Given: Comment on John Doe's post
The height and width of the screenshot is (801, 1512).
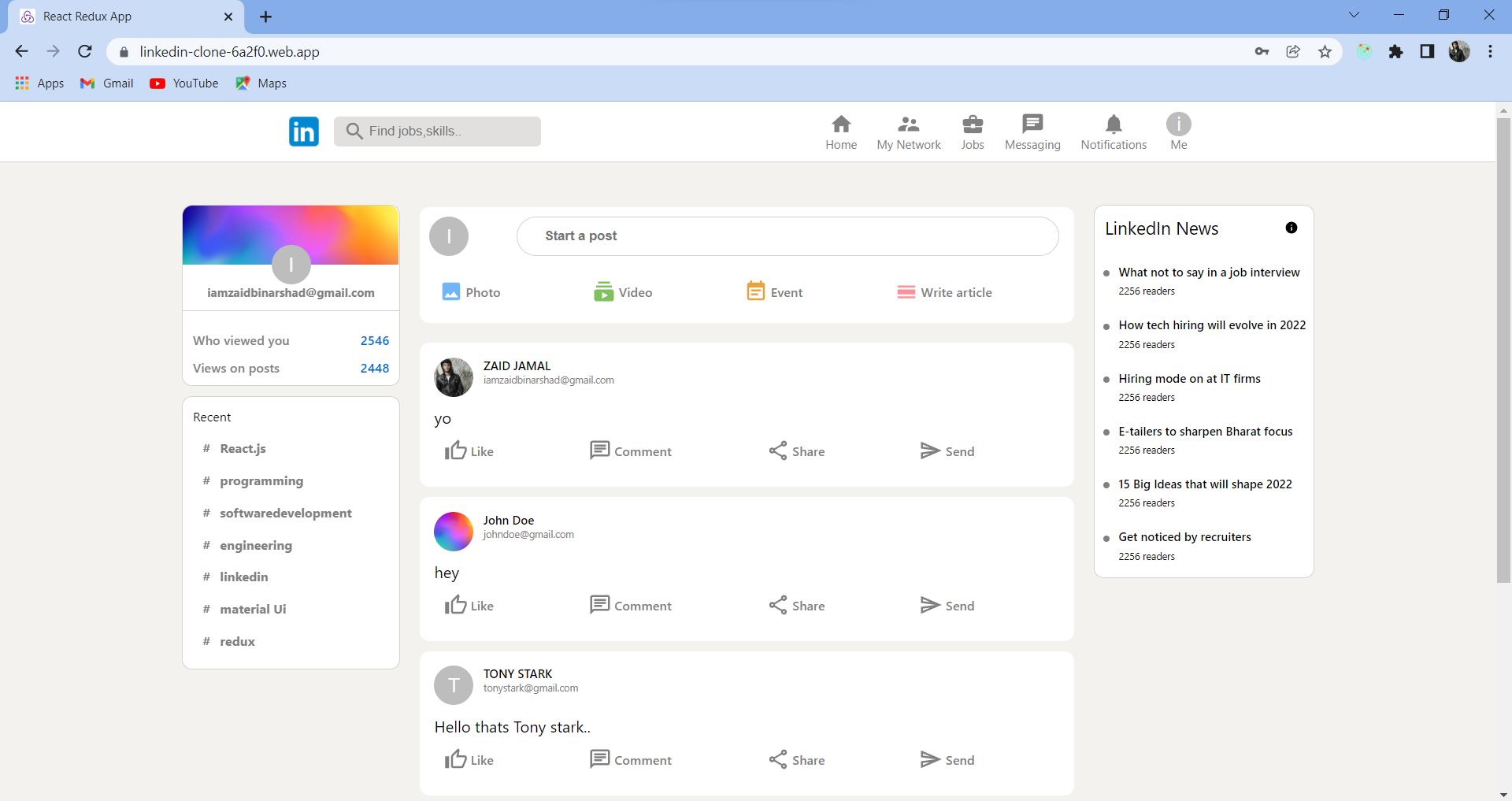Looking at the screenshot, I should tap(631, 606).
